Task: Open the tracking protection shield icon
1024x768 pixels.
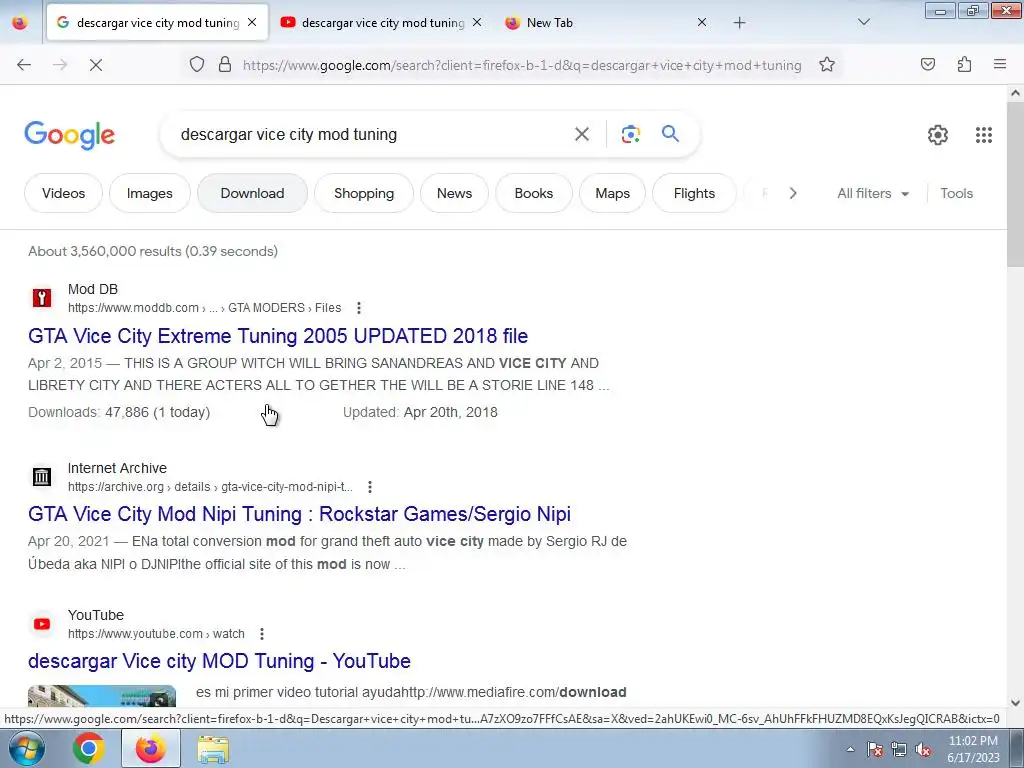Action: [197, 65]
